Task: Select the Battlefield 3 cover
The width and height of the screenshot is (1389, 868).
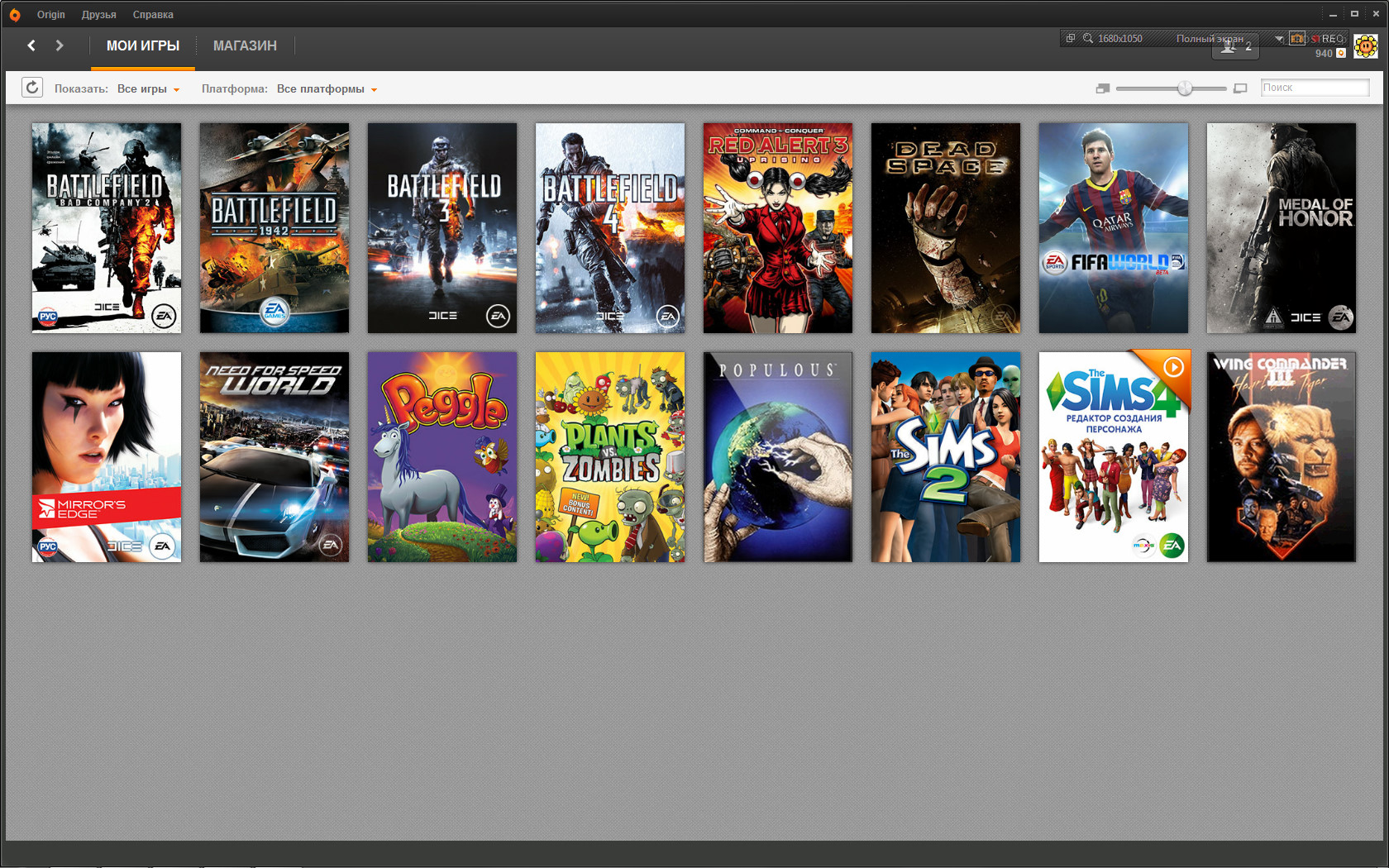Action: [442, 228]
